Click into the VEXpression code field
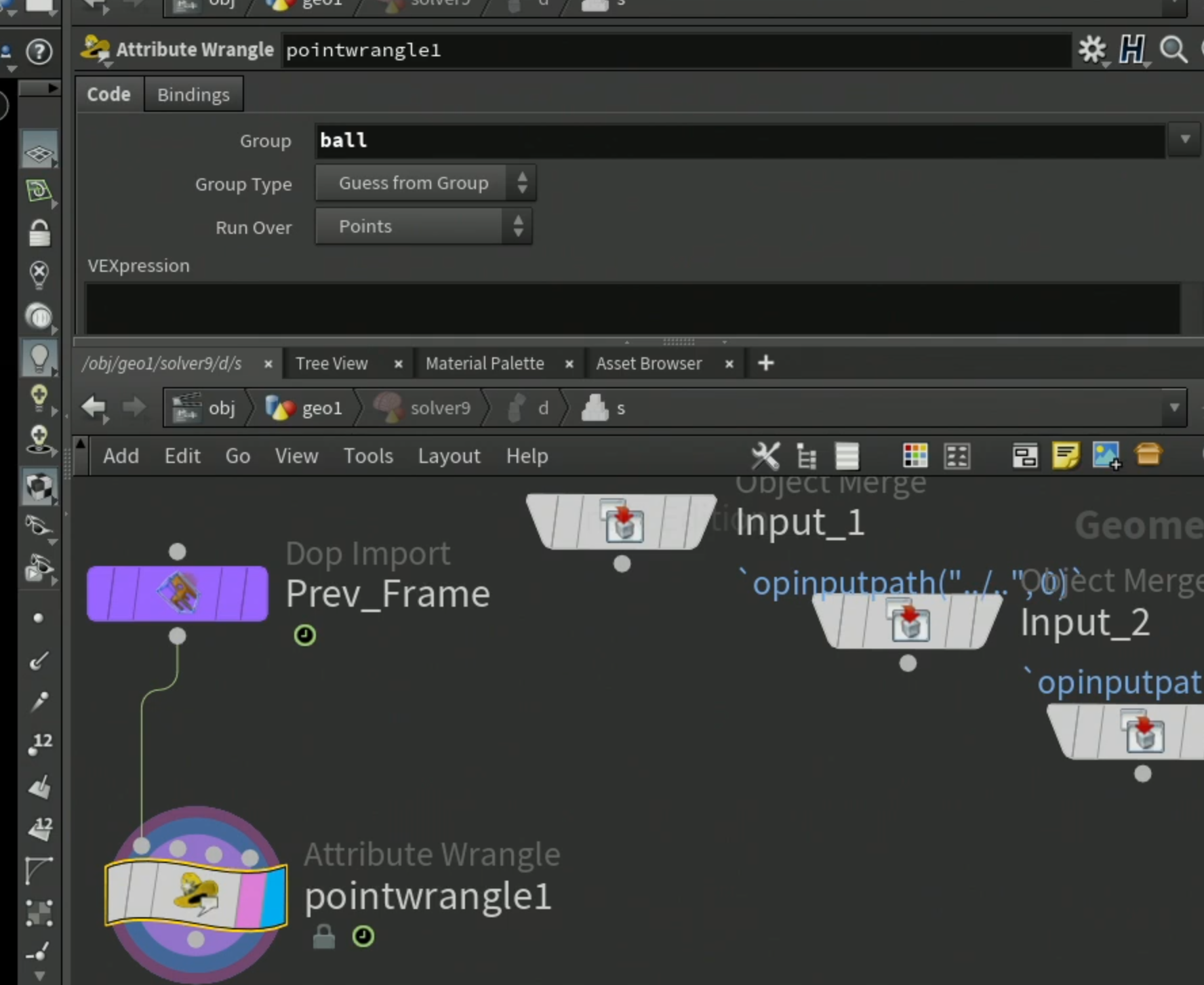1204x985 pixels. pyautogui.click(x=632, y=308)
